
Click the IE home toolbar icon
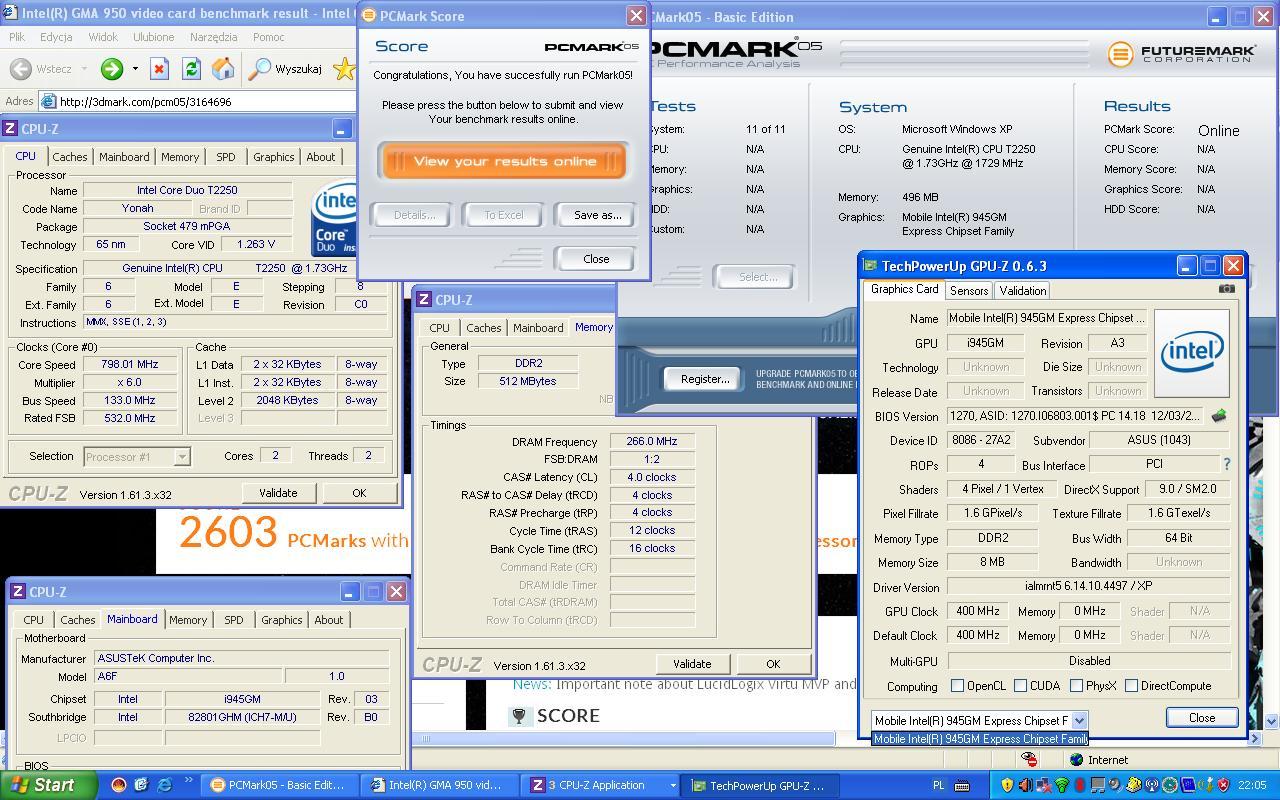tap(223, 69)
